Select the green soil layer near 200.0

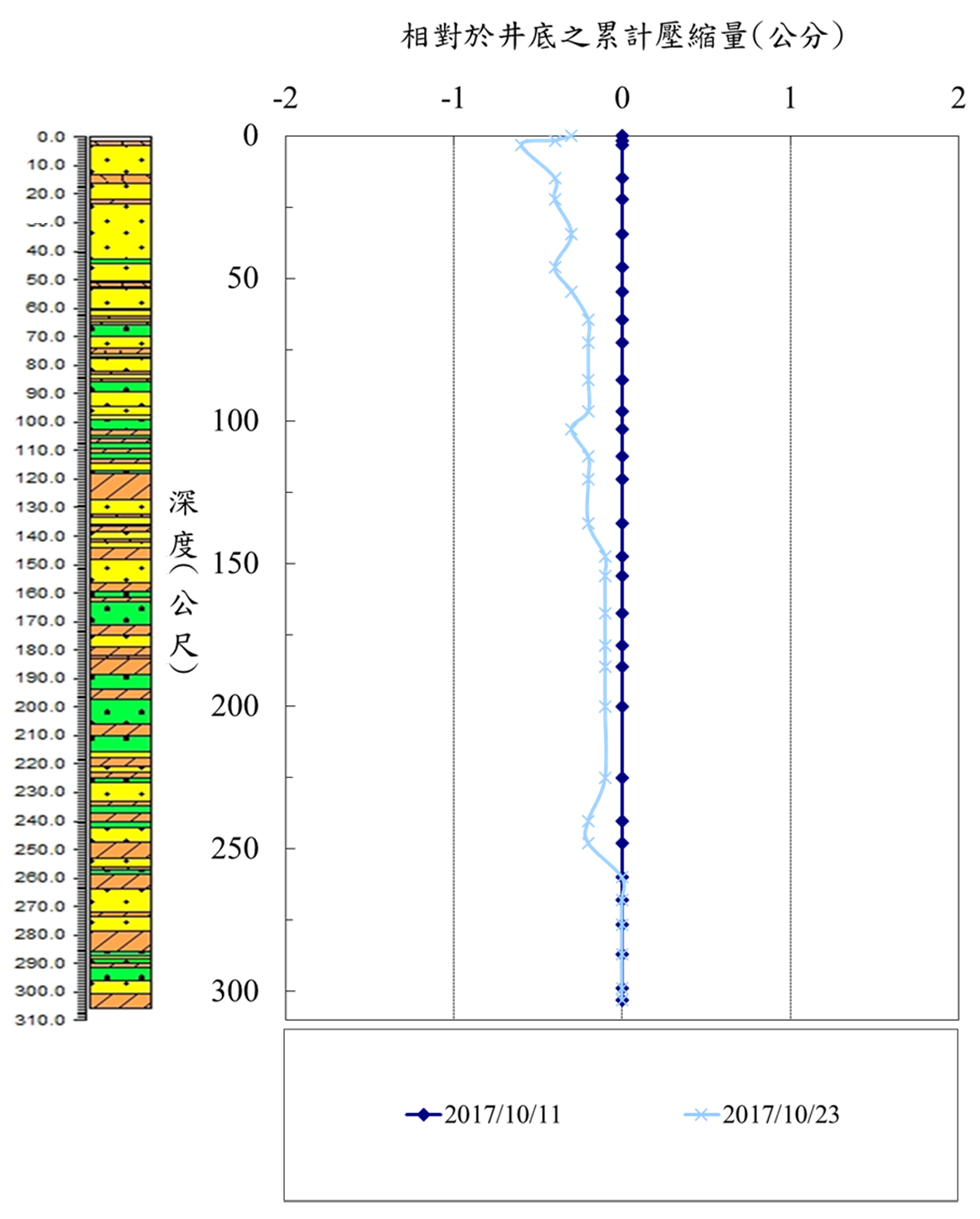[x=121, y=711]
